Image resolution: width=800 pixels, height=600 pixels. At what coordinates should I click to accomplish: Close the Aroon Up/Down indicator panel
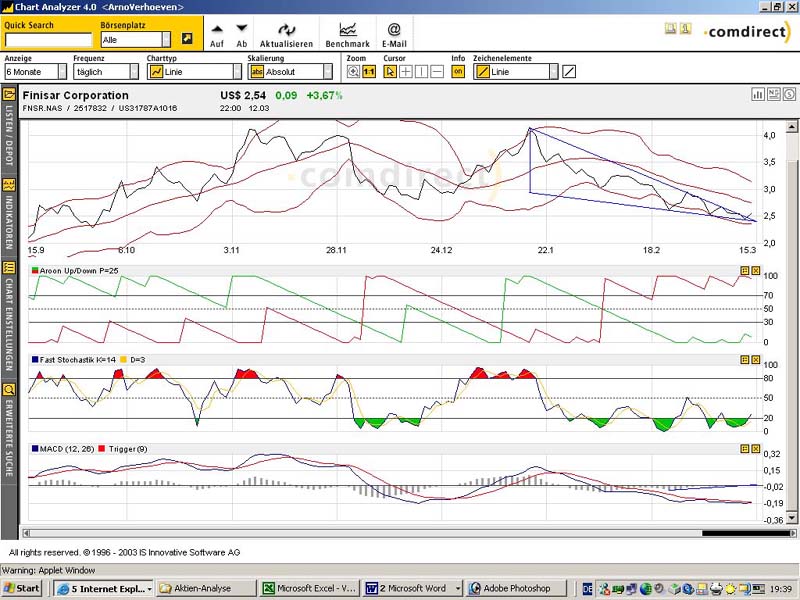[756, 271]
